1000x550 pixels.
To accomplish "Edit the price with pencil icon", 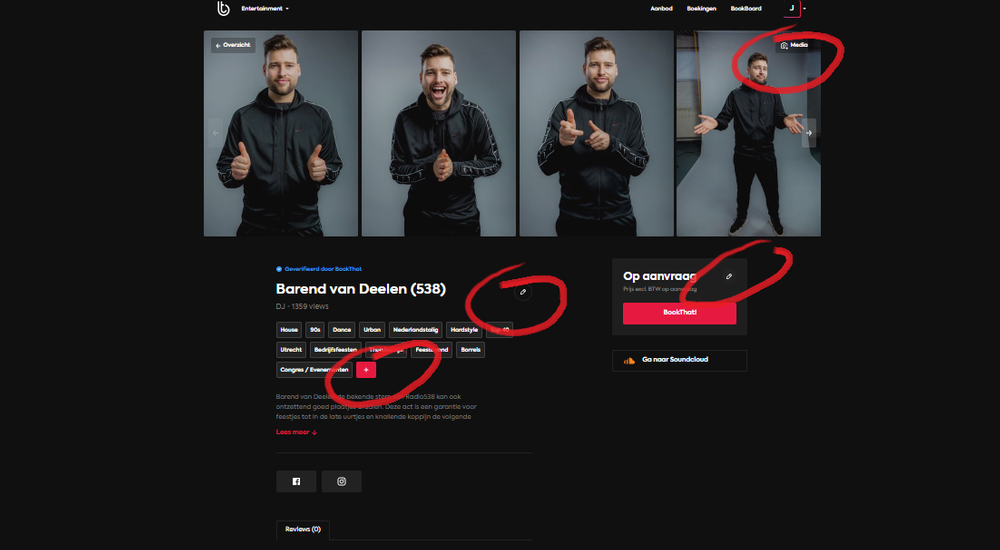I will pyautogui.click(x=729, y=276).
